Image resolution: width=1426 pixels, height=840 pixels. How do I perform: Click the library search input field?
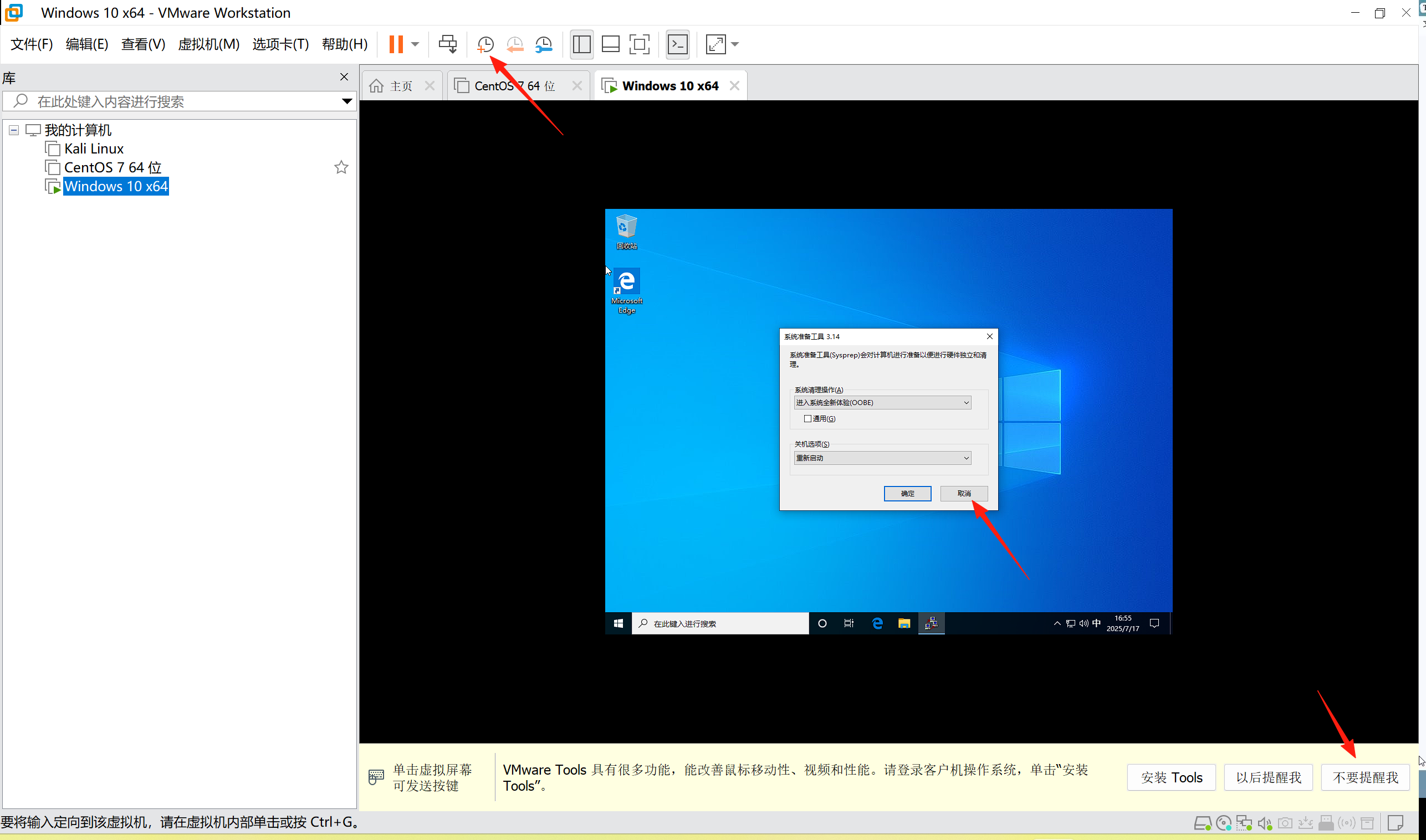(x=181, y=102)
